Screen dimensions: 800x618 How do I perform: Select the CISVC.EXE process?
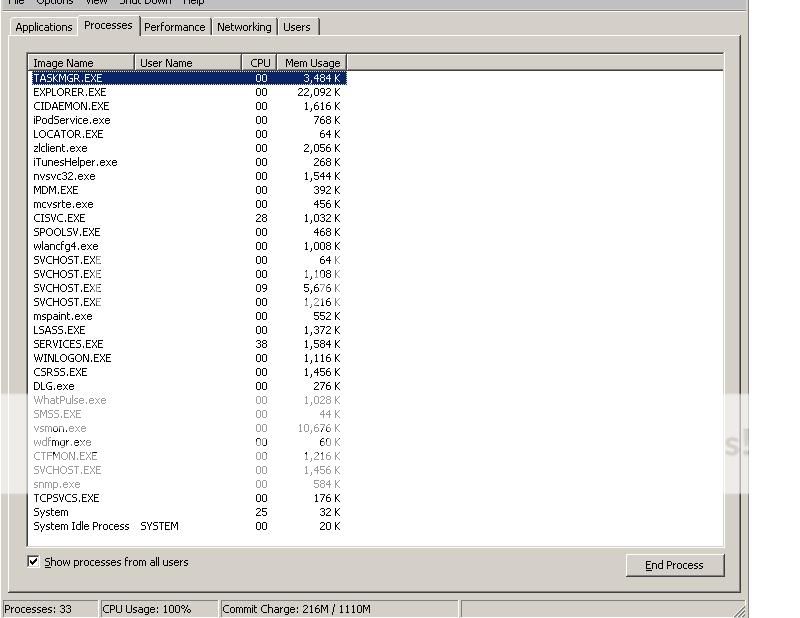coord(59,218)
